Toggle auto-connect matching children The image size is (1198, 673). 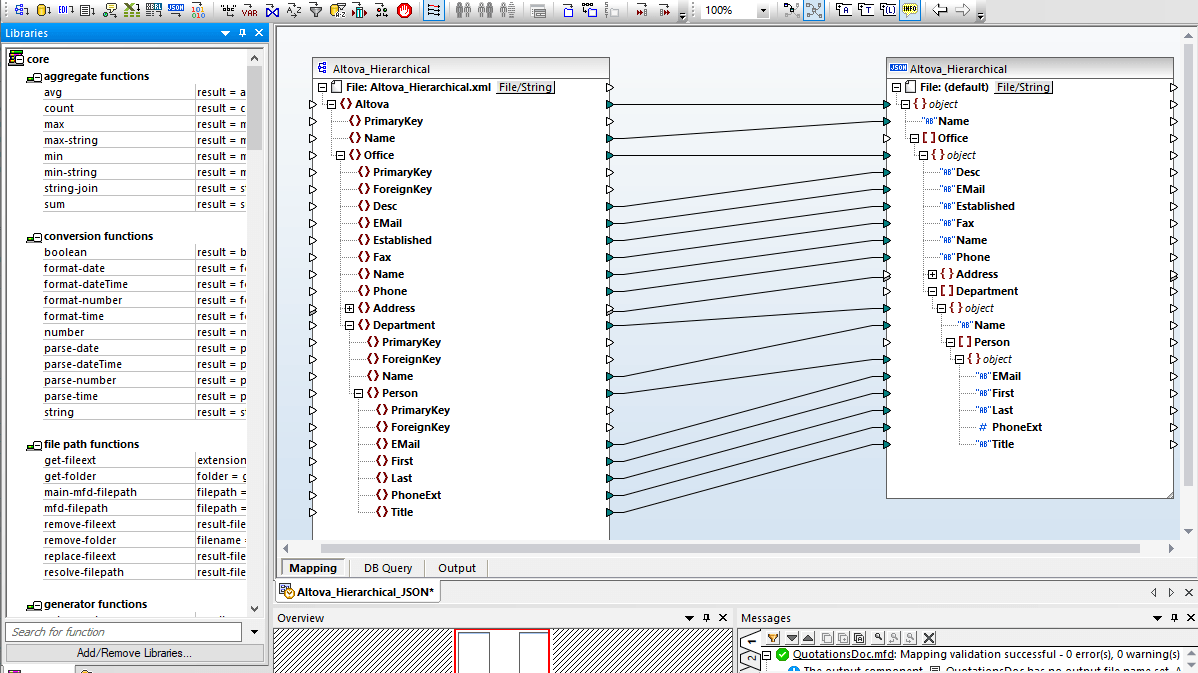point(434,11)
